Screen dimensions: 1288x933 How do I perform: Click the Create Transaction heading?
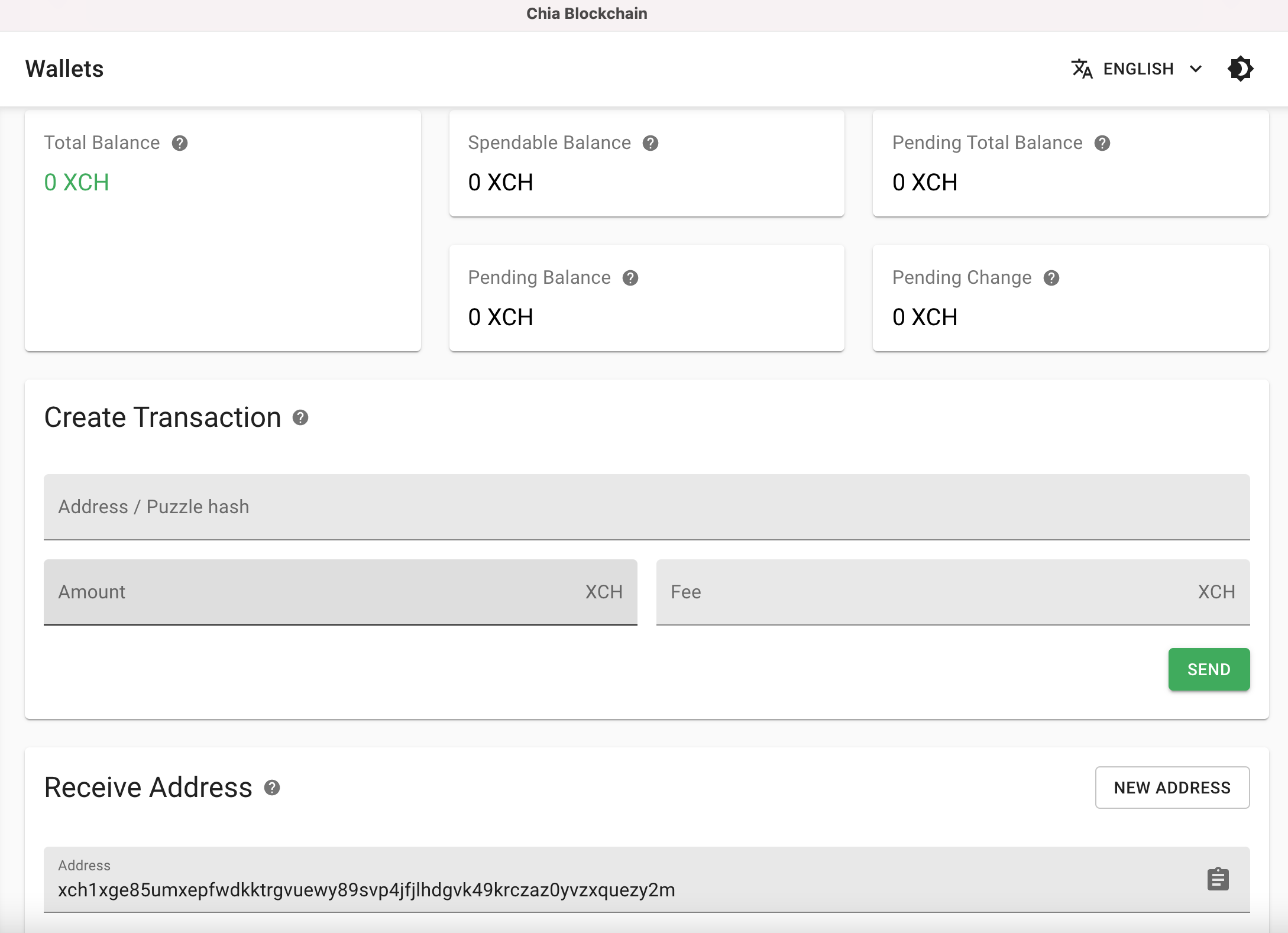point(163,417)
